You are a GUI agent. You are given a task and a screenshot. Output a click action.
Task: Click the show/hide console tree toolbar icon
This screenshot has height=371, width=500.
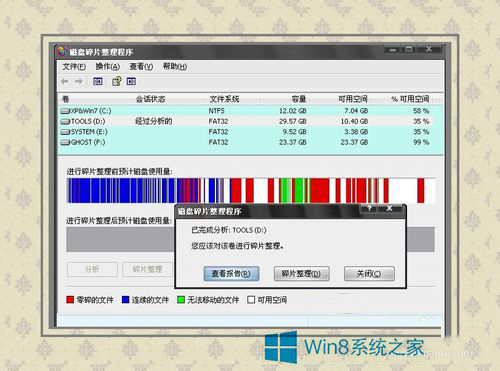tap(98, 81)
